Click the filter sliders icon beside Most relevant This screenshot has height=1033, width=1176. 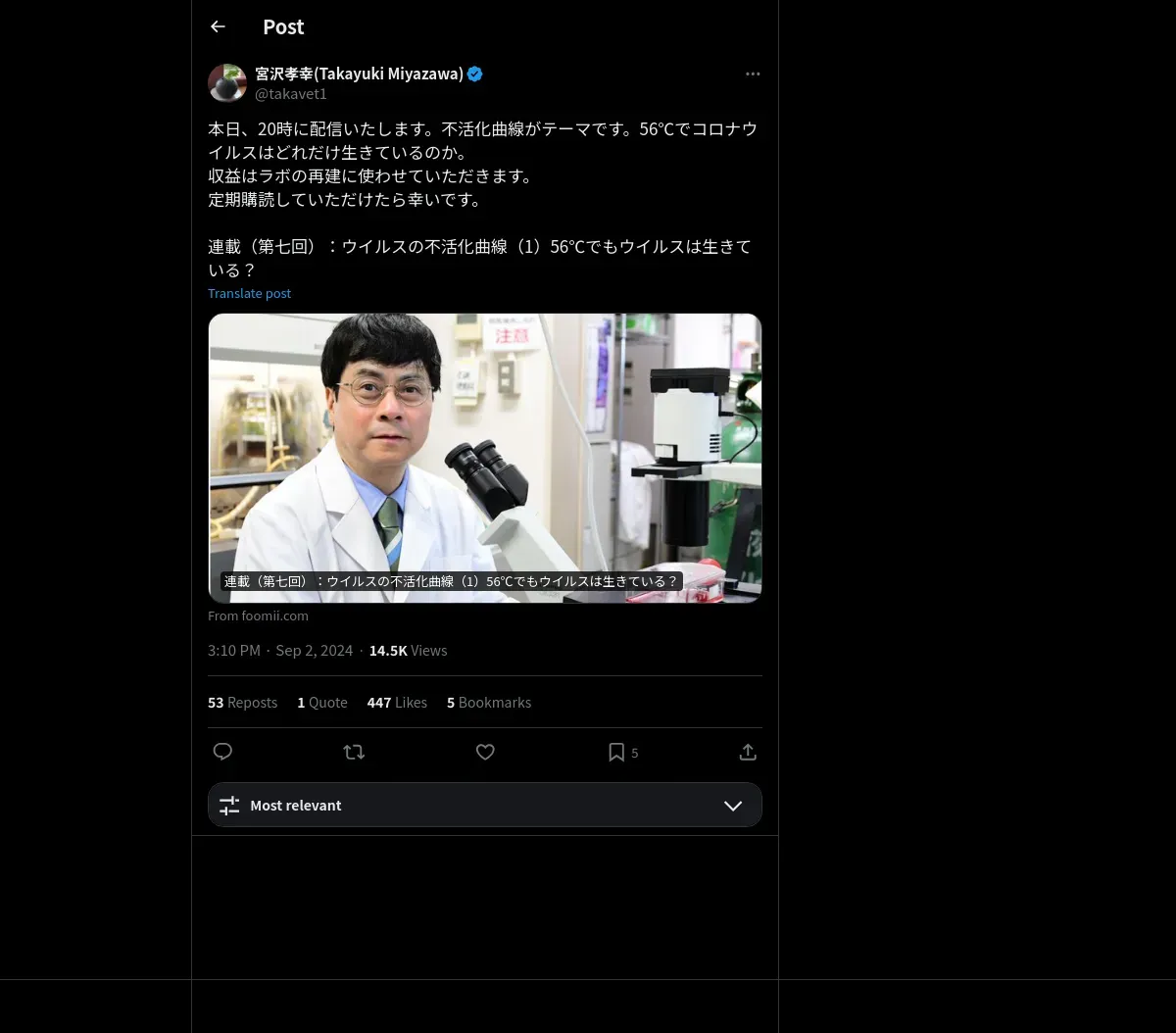[x=229, y=806]
